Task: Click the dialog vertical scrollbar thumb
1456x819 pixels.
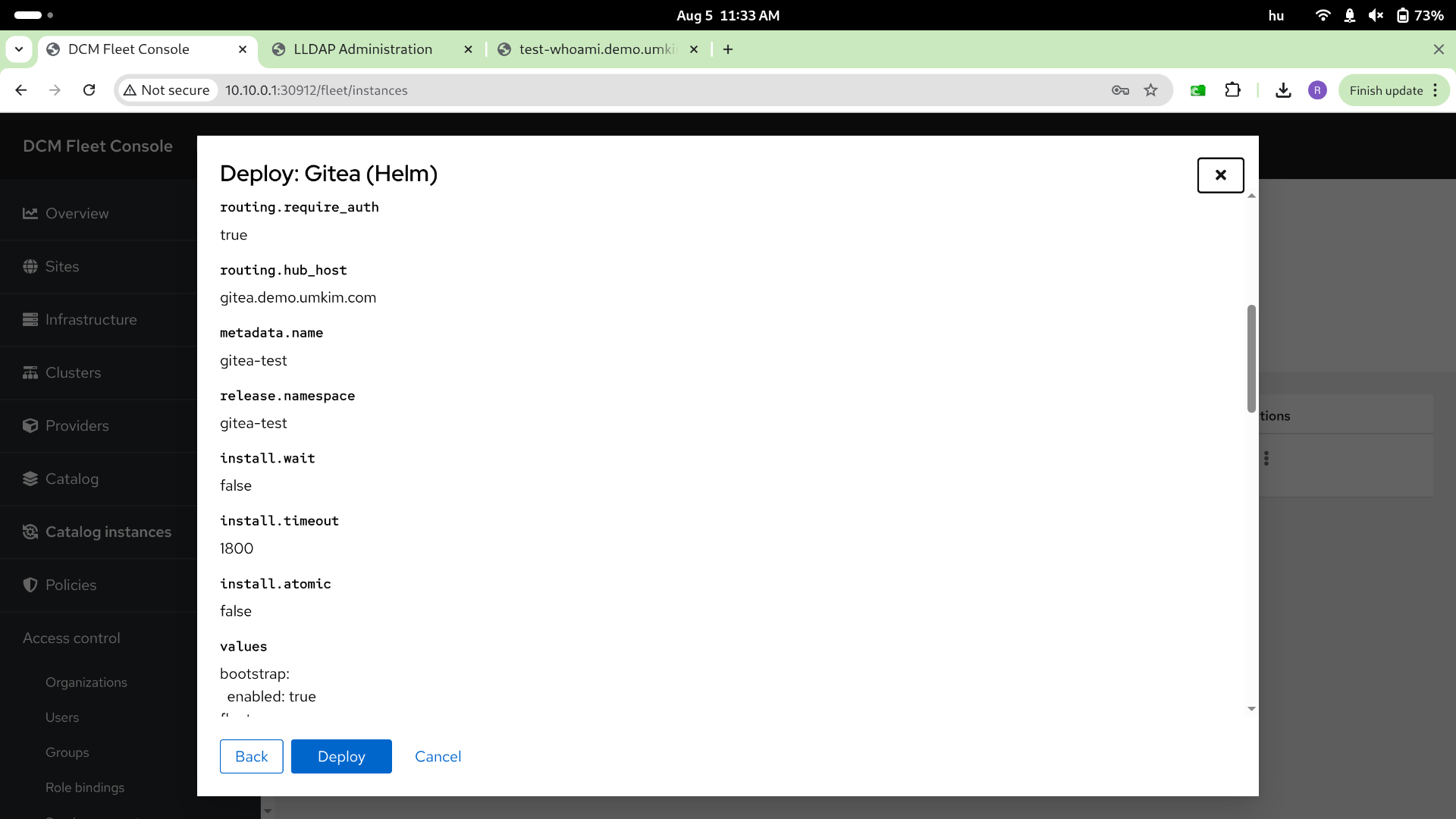Action: [1251, 359]
